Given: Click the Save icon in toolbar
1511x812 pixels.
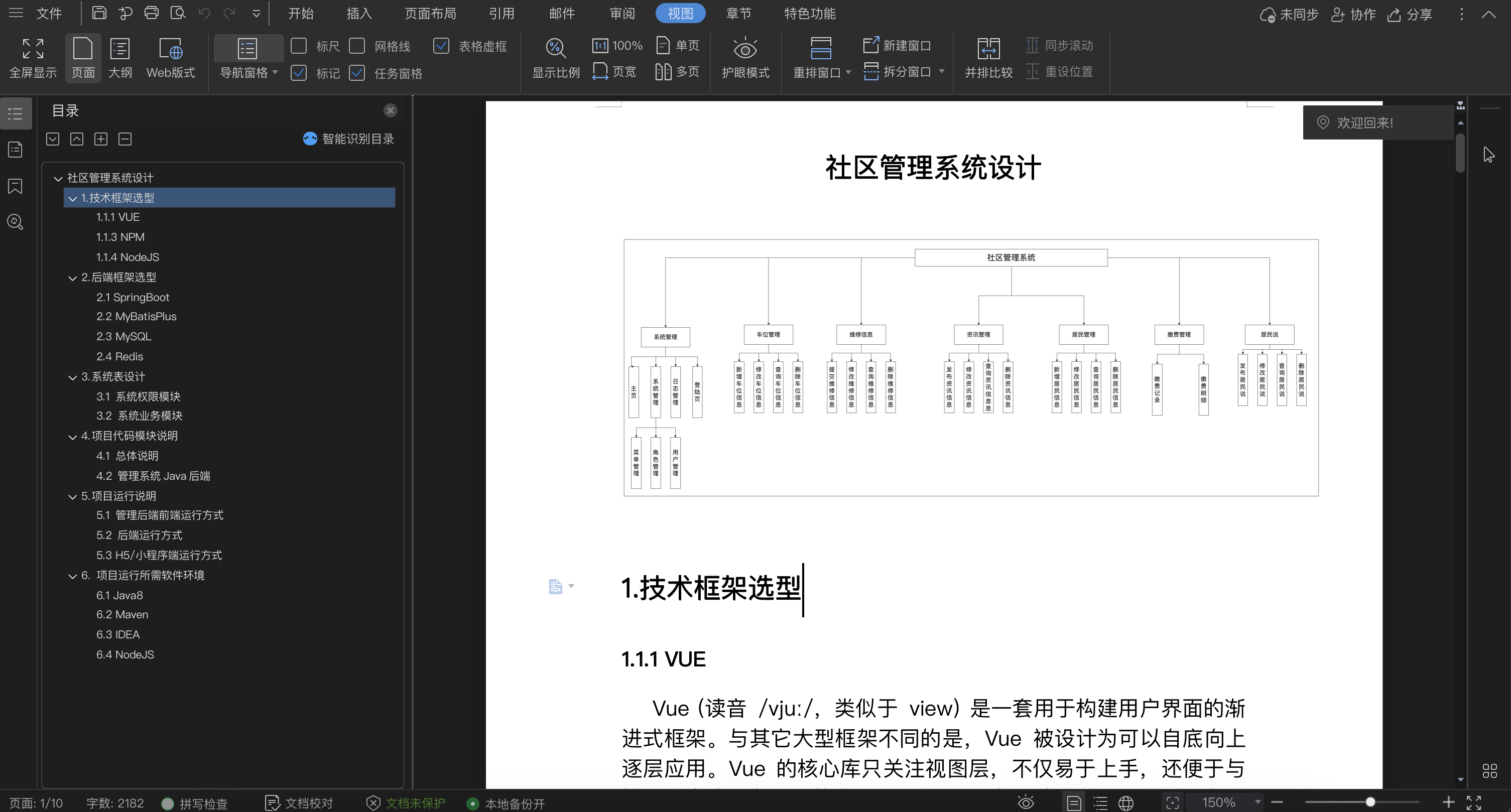Looking at the screenshot, I should tap(99, 13).
